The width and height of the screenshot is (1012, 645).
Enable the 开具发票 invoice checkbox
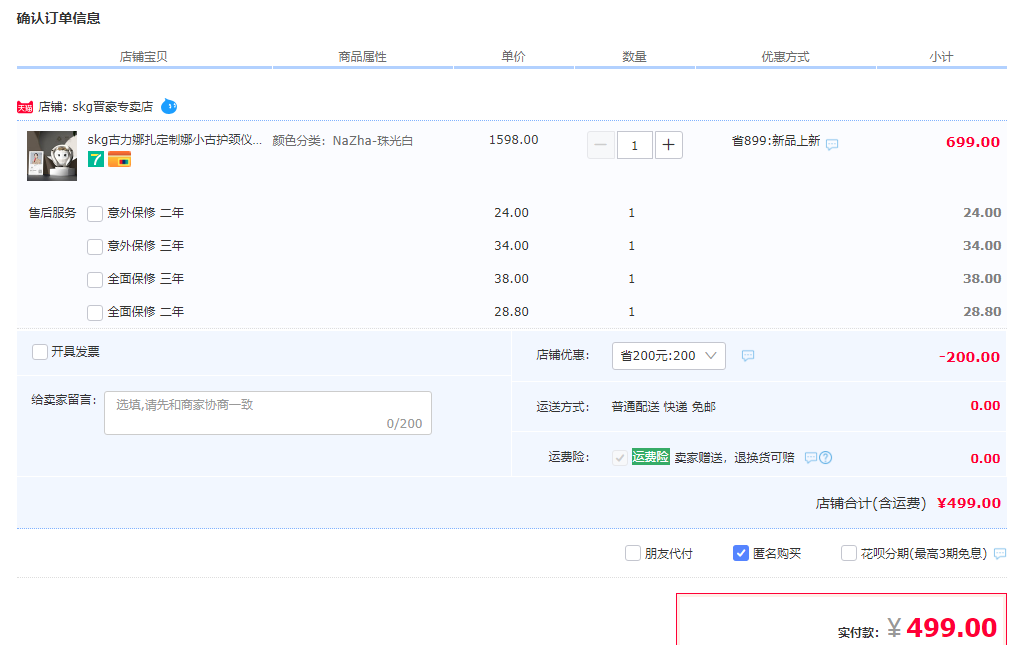pyautogui.click(x=40, y=352)
